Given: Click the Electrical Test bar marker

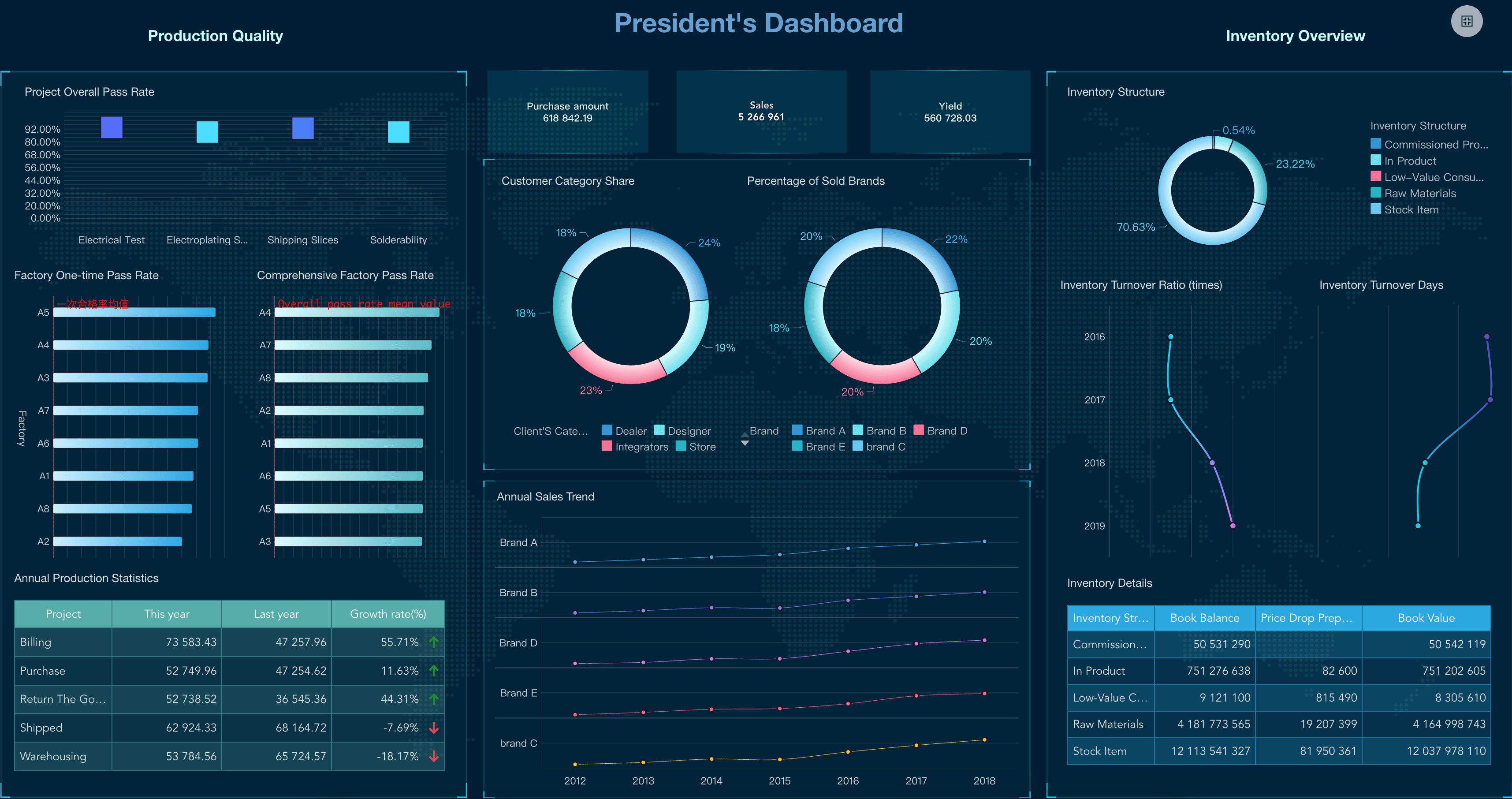Looking at the screenshot, I should (x=112, y=127).
